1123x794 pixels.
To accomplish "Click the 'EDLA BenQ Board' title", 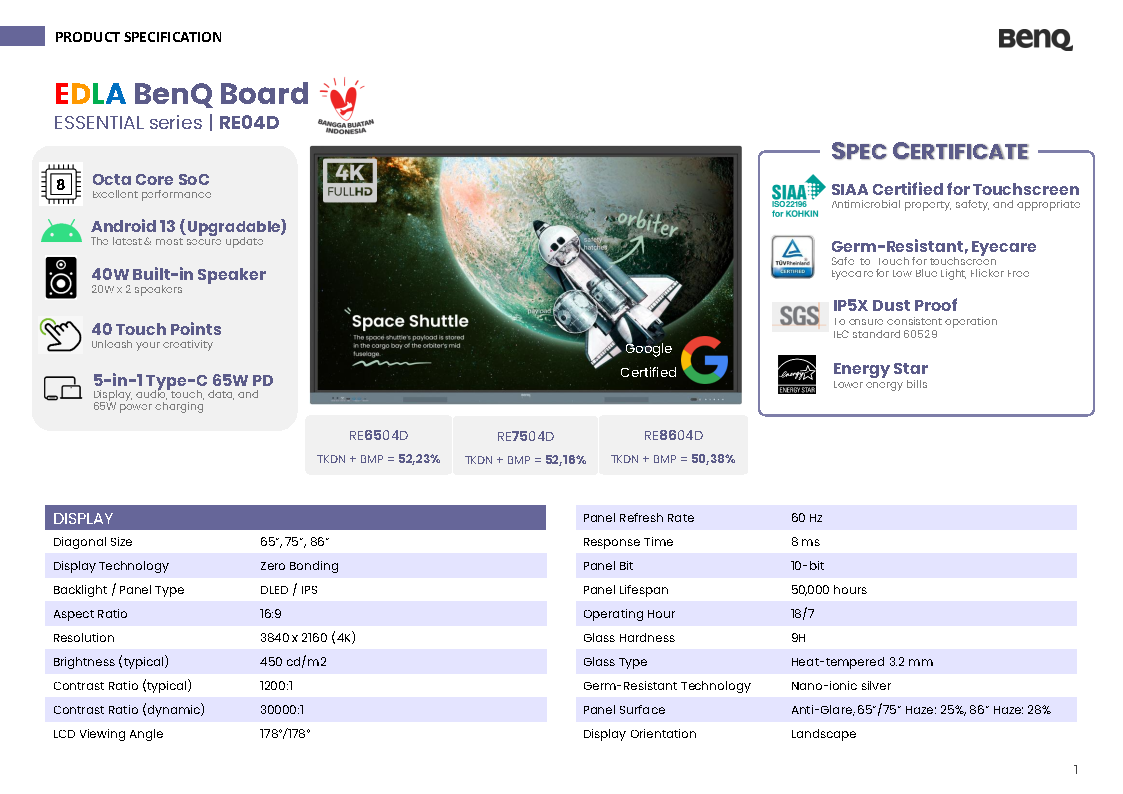I will pos(182,95).
